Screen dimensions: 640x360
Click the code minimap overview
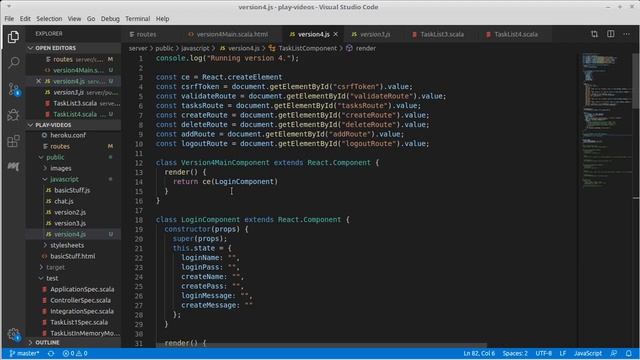point(605,120)
